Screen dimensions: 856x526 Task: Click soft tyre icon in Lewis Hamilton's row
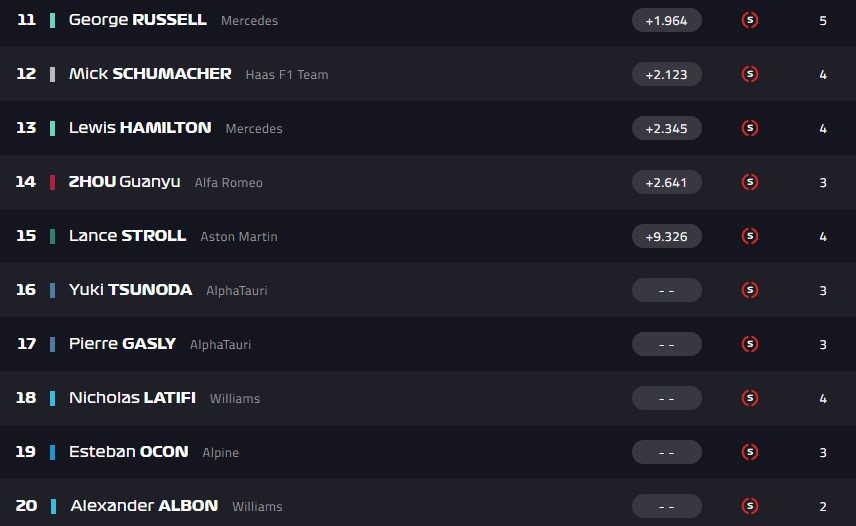pos(750,128)
